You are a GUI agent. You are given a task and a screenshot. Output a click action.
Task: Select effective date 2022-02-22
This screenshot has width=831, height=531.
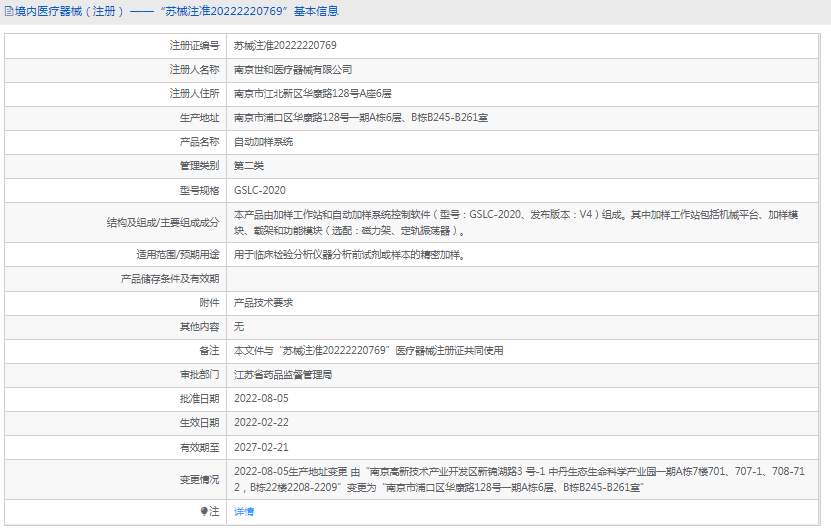point(261,423)
